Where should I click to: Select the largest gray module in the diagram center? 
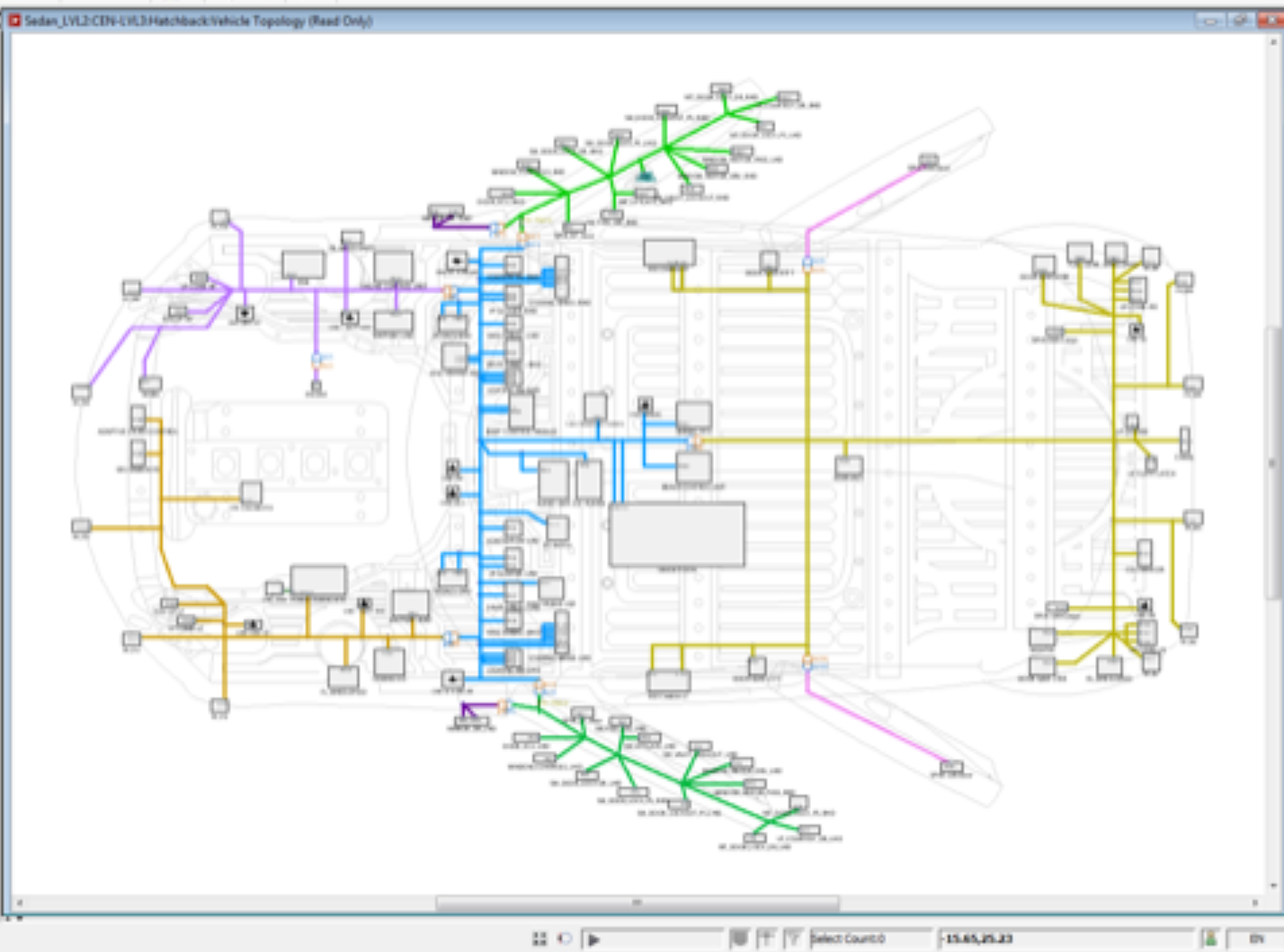(677, 534)
